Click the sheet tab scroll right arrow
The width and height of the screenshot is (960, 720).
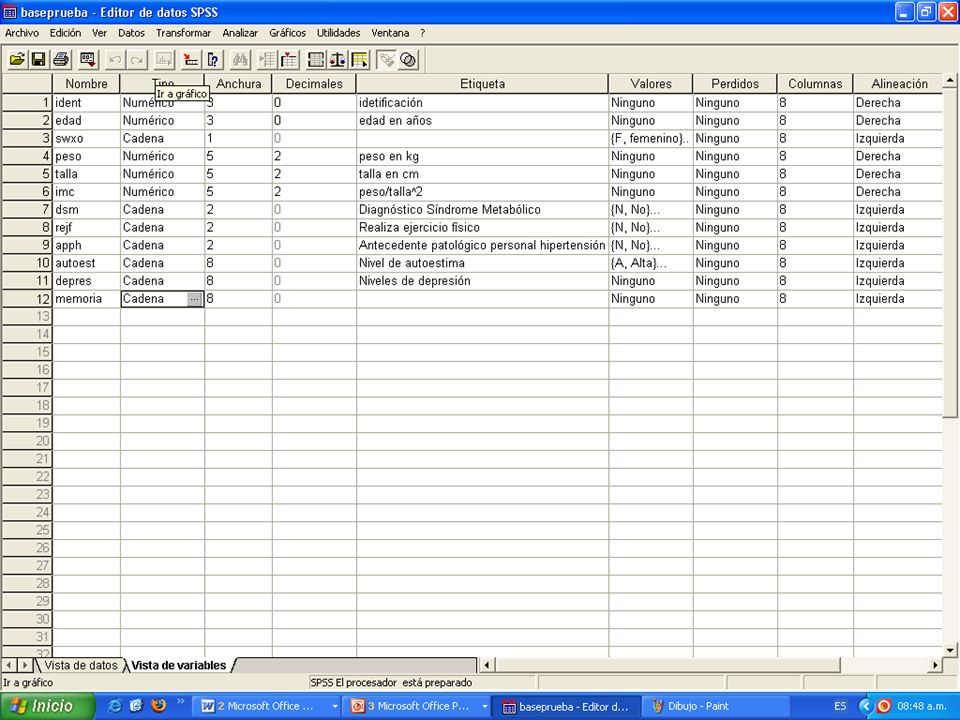(25, 665)
